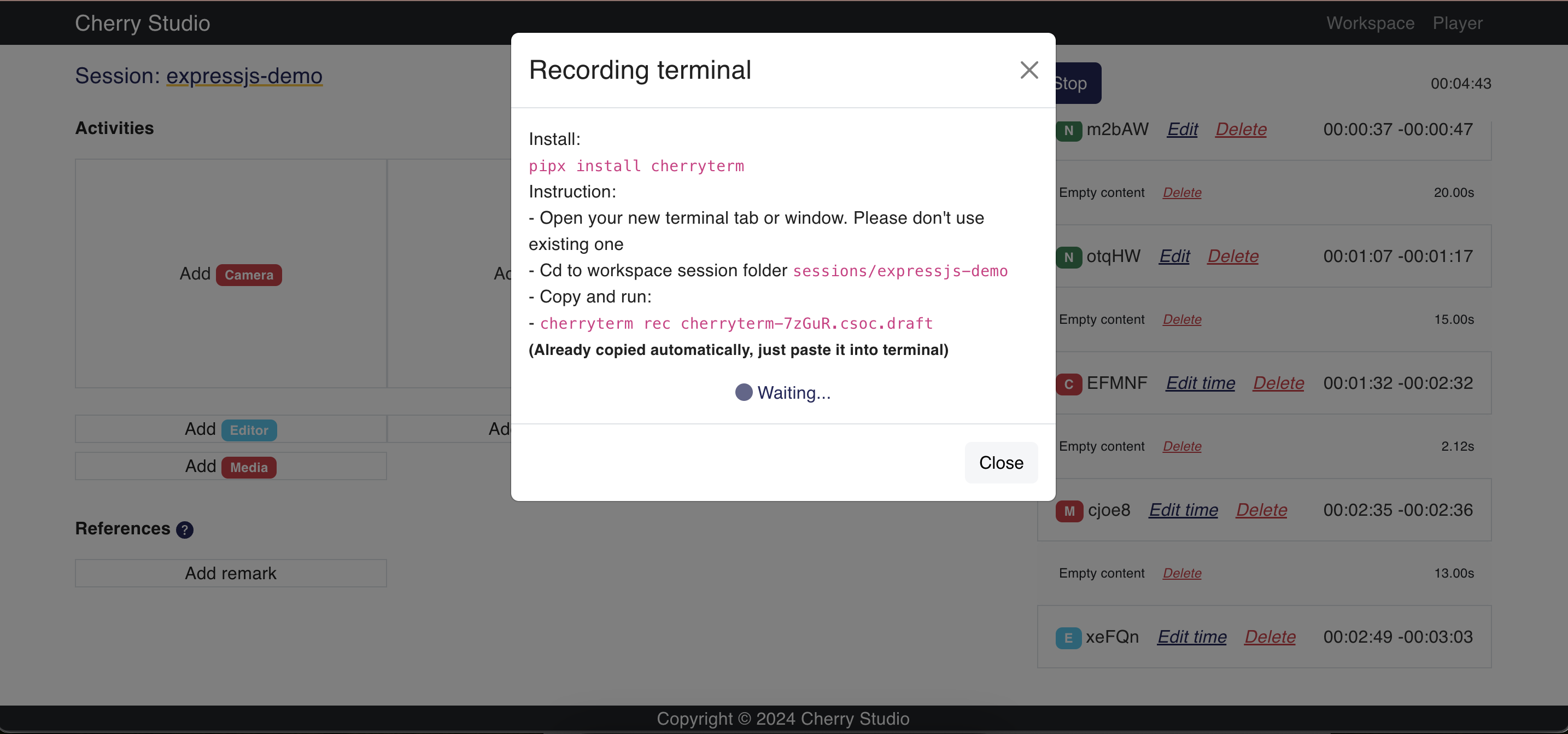
Task: Edit time of xeFQn entry
Action: point(1192,637)
